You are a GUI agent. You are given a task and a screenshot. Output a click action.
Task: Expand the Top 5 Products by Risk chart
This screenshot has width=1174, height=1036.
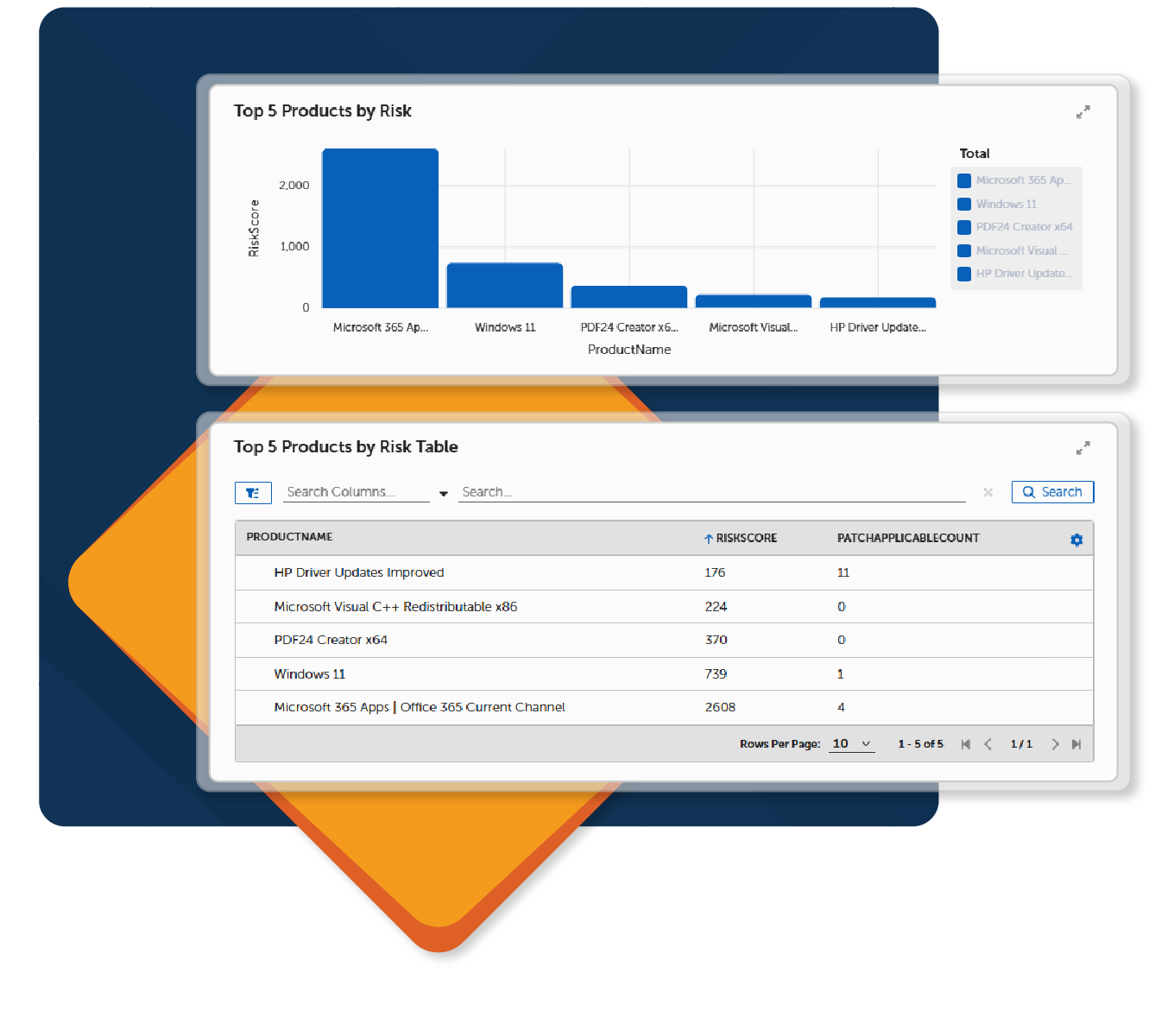click(x=1082, y=112)
